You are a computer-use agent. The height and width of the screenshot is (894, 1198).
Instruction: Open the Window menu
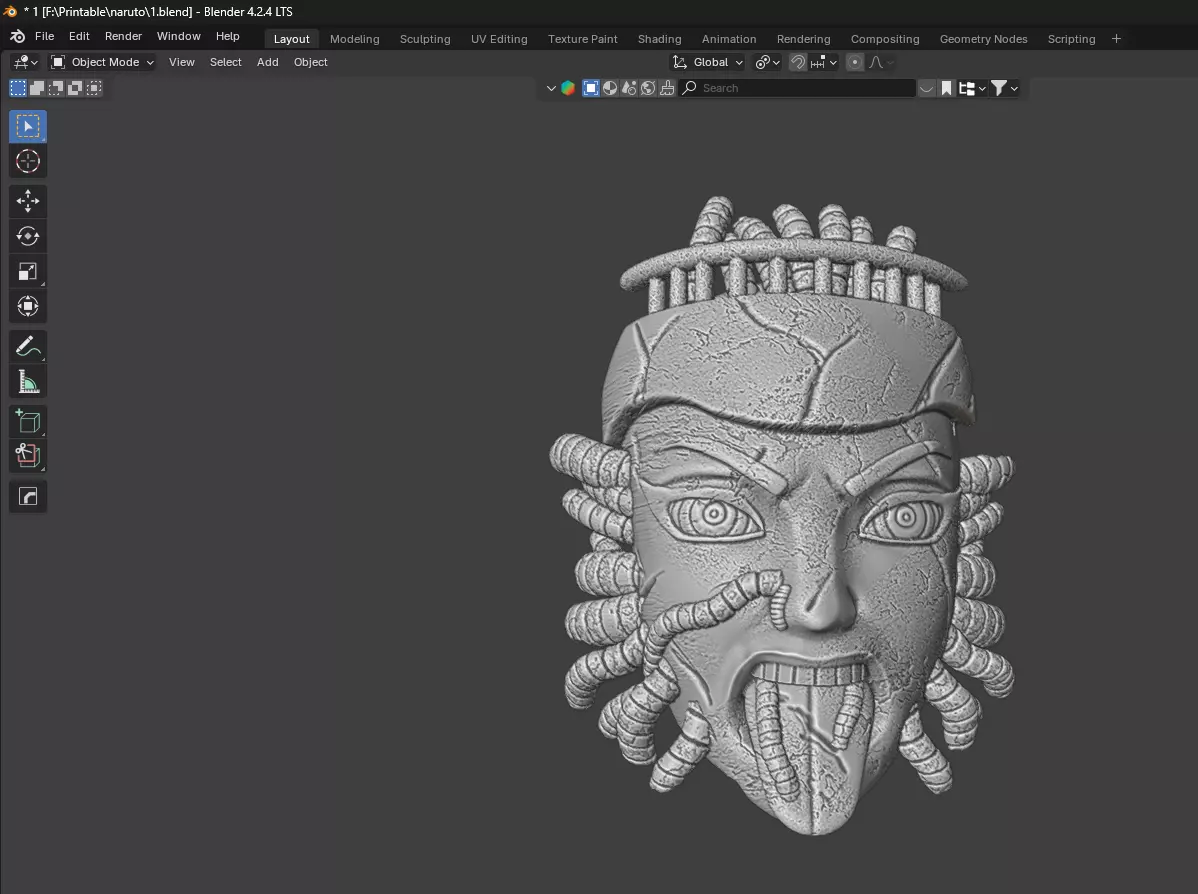pos(178,36)
